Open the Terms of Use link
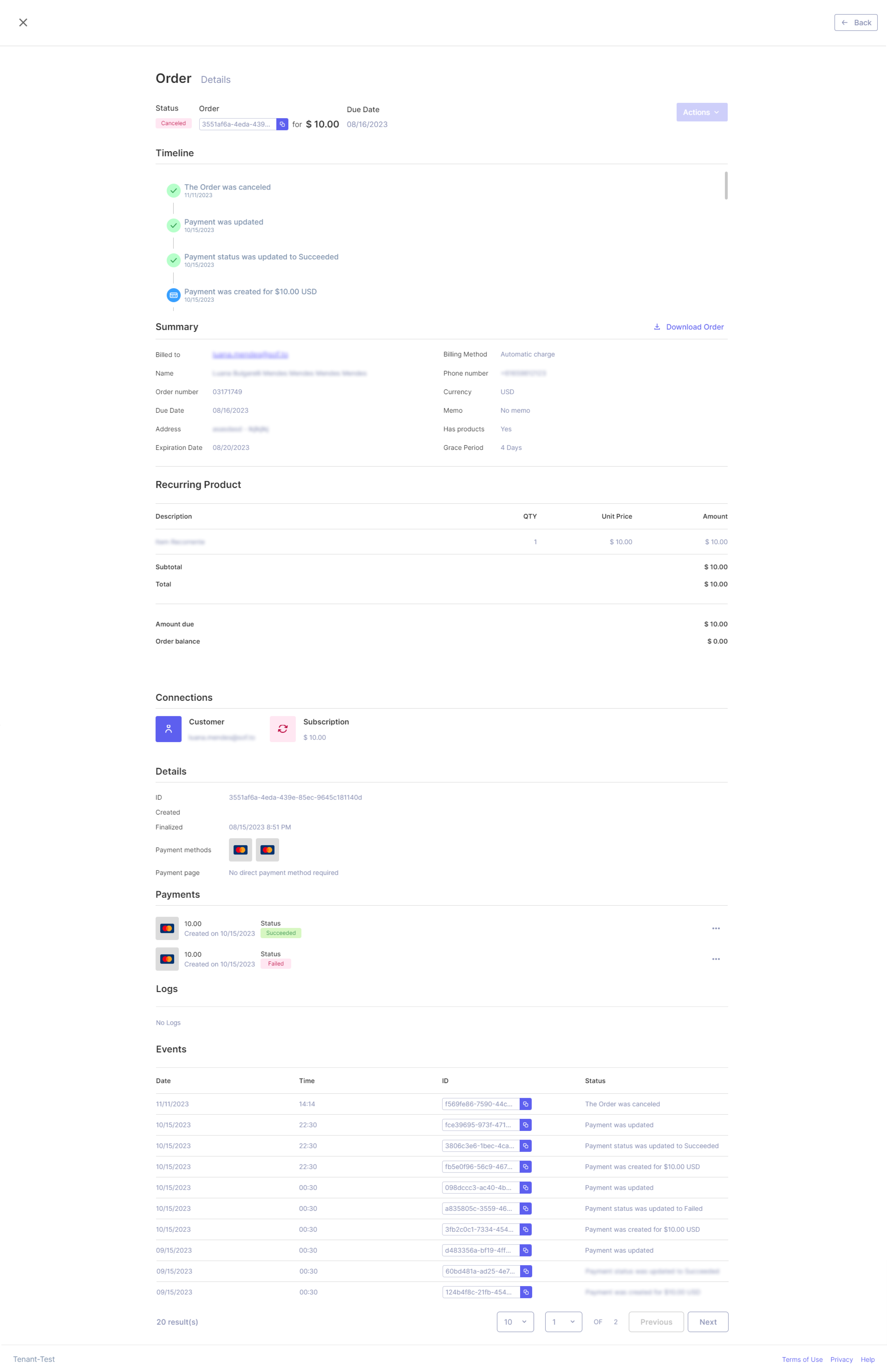Viewport: 887px width, 1372px height. (x=802, y=1359)
